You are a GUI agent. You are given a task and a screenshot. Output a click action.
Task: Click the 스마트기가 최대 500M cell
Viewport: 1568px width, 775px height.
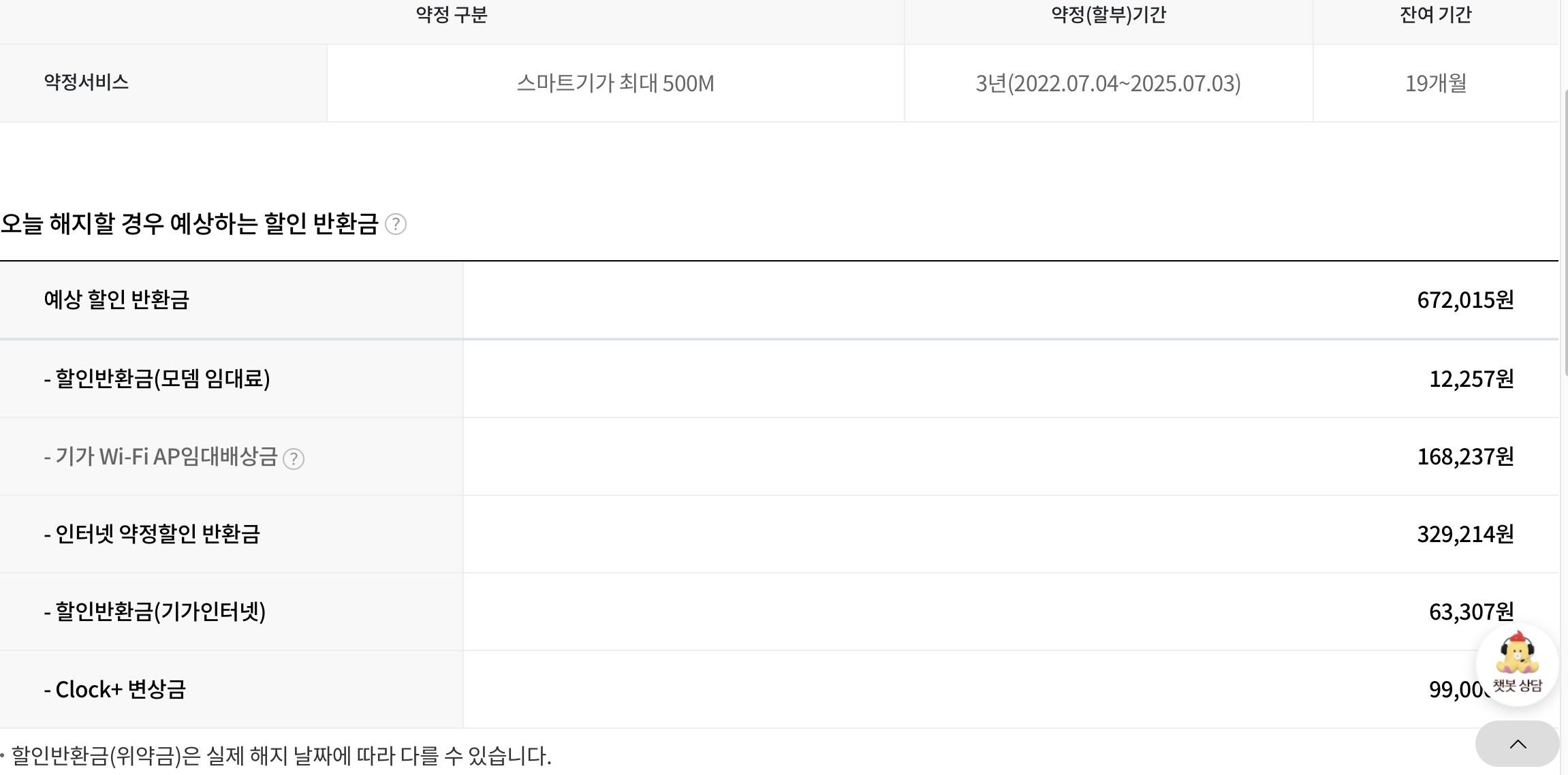[x=615, y=83]
